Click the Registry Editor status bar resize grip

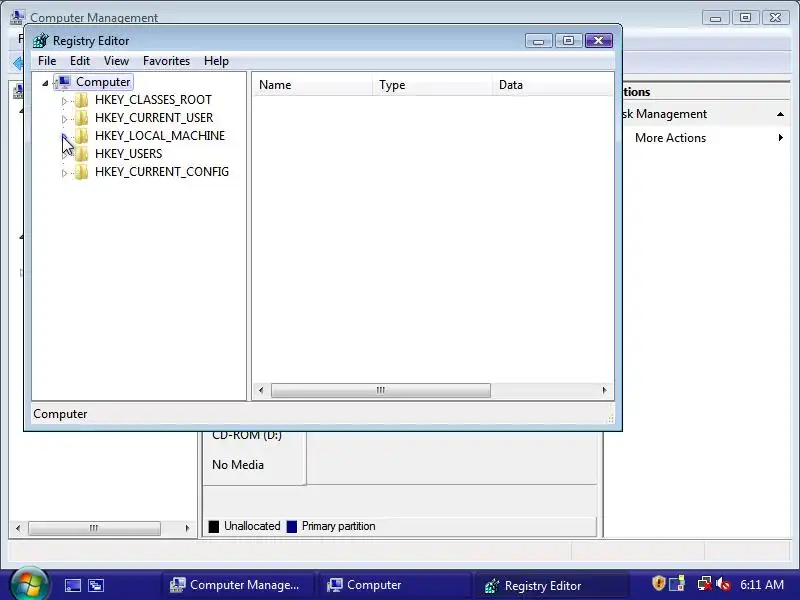pyautogui.click(x=610, y=418)
